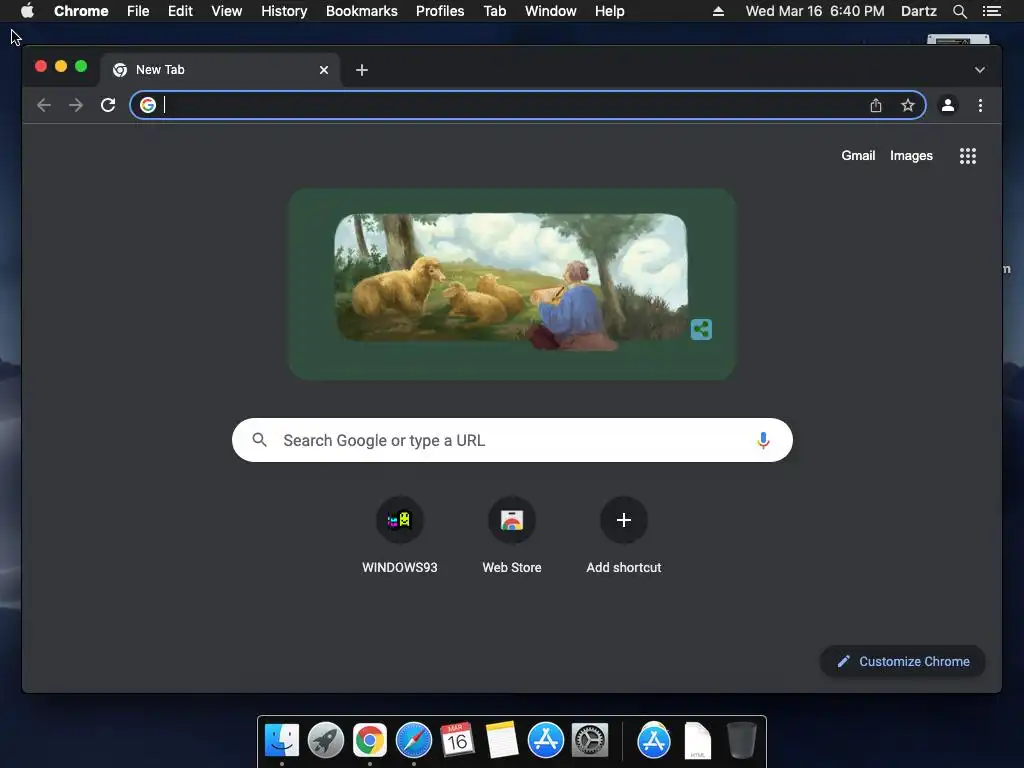Start voice search with microphone
1024x768 pixels.
coord(763,440)
